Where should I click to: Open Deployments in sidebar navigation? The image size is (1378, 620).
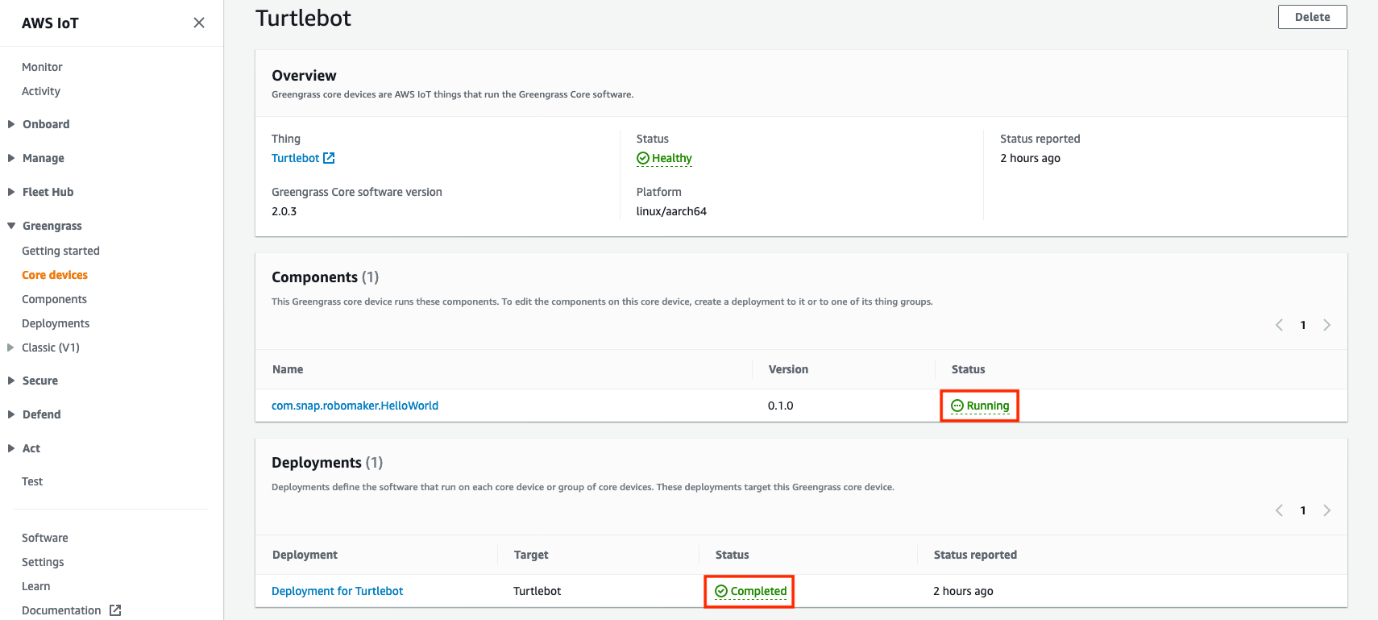coord(56,323)
